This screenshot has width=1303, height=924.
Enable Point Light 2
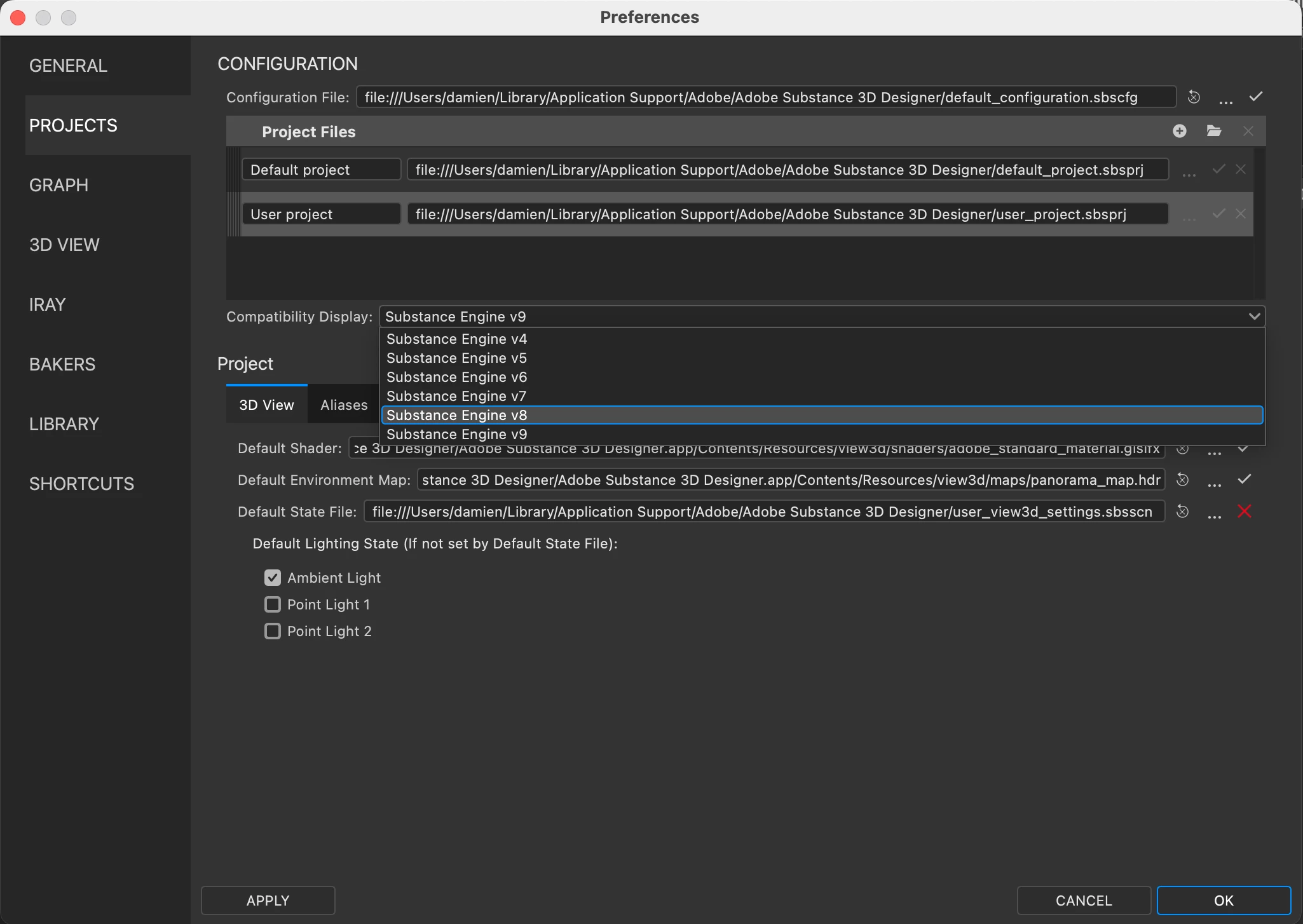273,631
